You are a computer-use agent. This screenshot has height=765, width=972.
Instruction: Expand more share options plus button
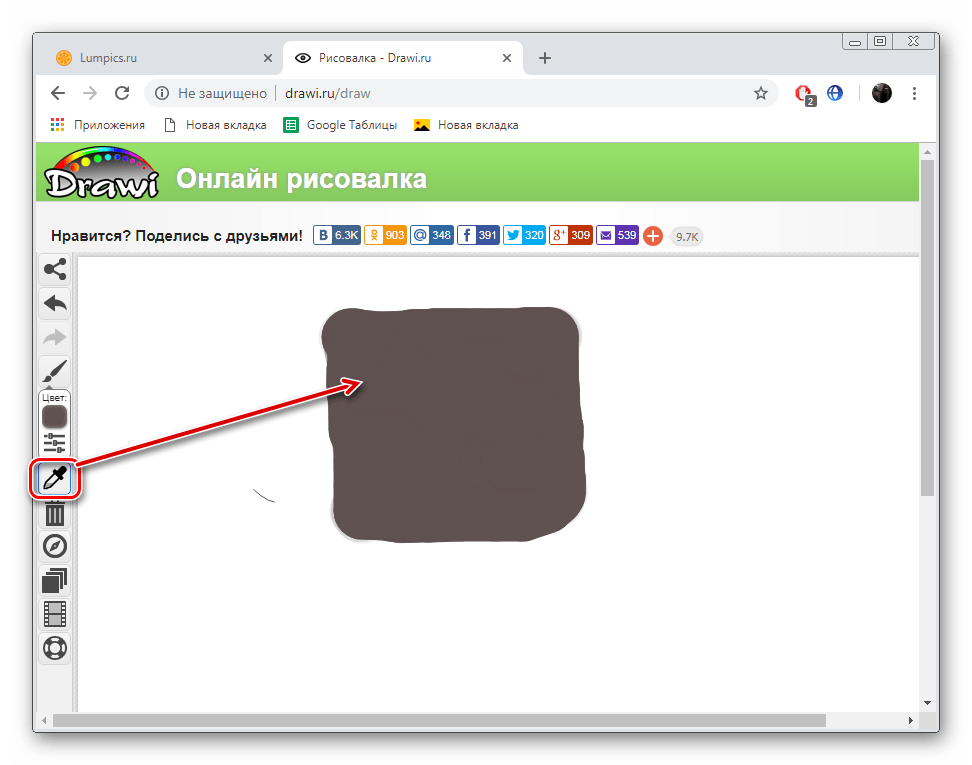[x=653, y=236]
